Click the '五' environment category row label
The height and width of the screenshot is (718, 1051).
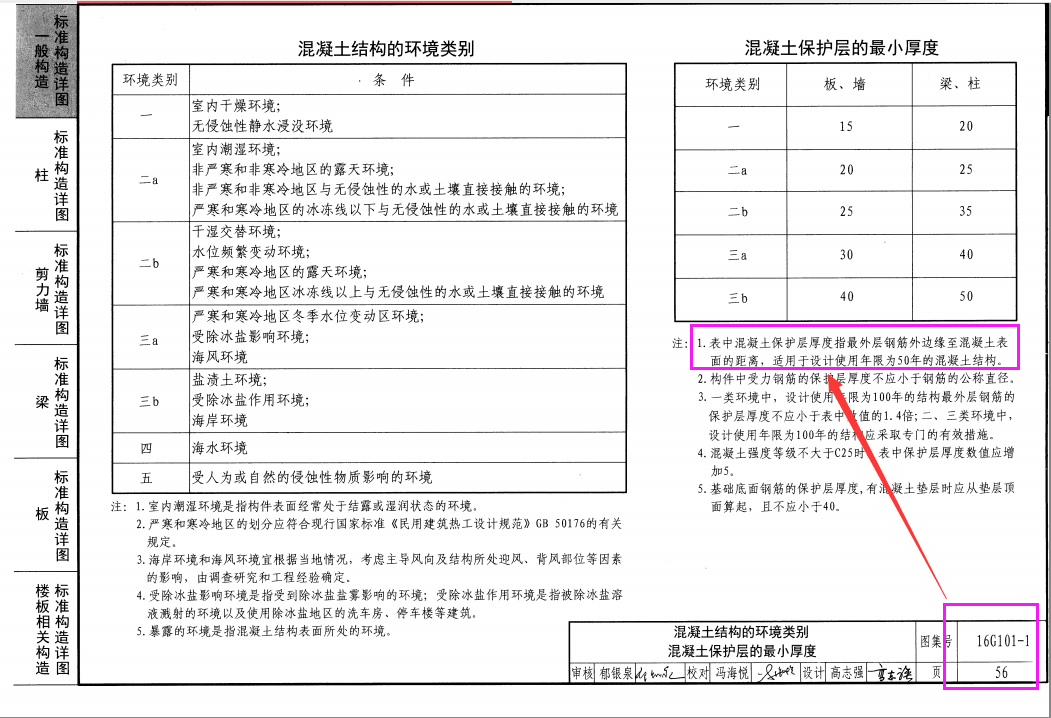(147, 478)
